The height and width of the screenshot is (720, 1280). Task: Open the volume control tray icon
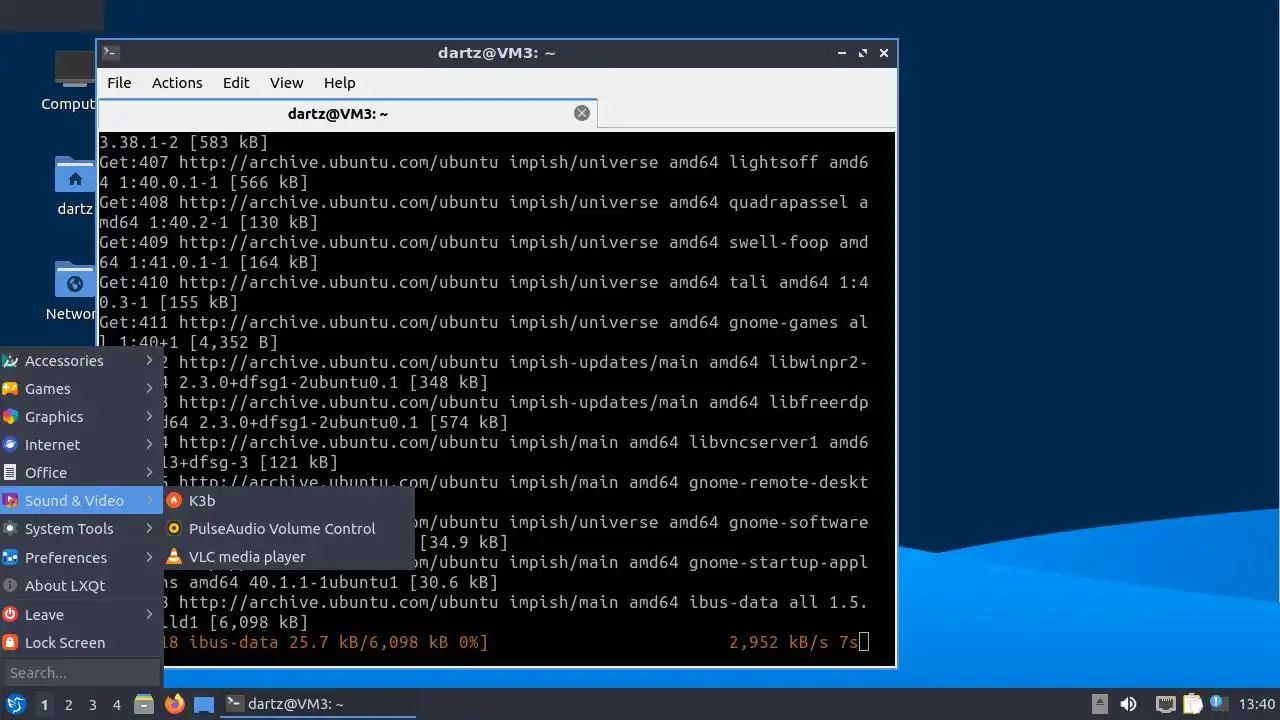1128,704
